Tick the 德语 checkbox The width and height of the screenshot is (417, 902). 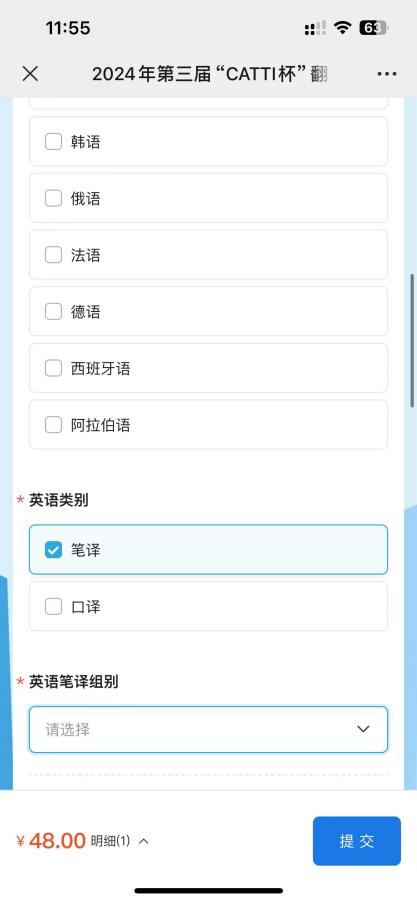[x=53, y=311]
